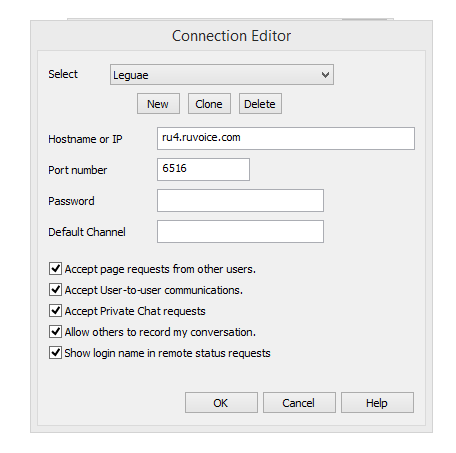This screenshot has width=456, height=453.
Task: Click the empty Password field
Action: tap(240, 200)
